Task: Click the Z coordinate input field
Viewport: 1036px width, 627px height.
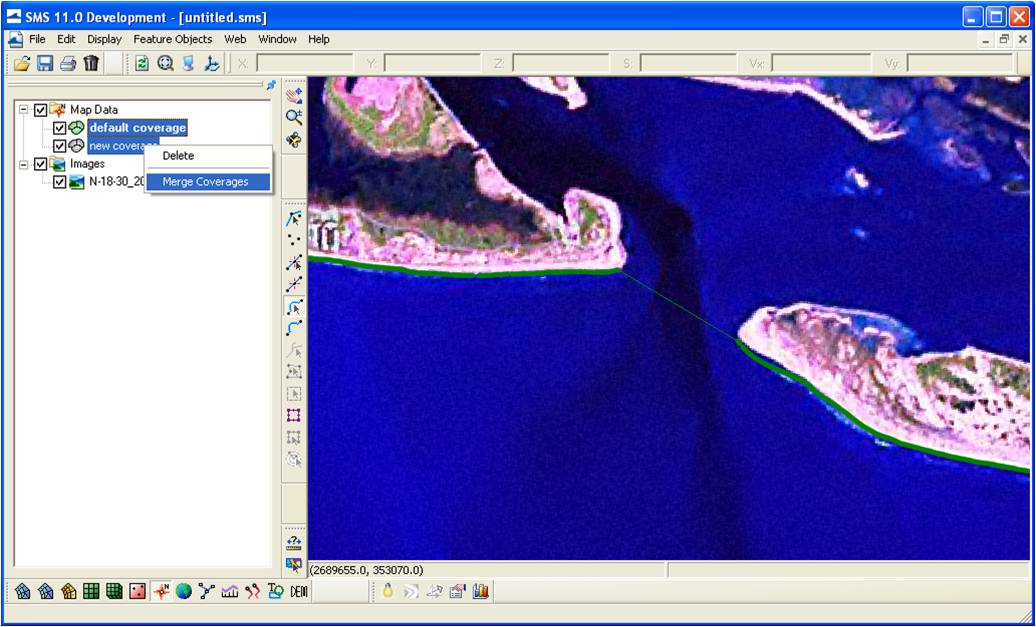Action: point(560,63)
